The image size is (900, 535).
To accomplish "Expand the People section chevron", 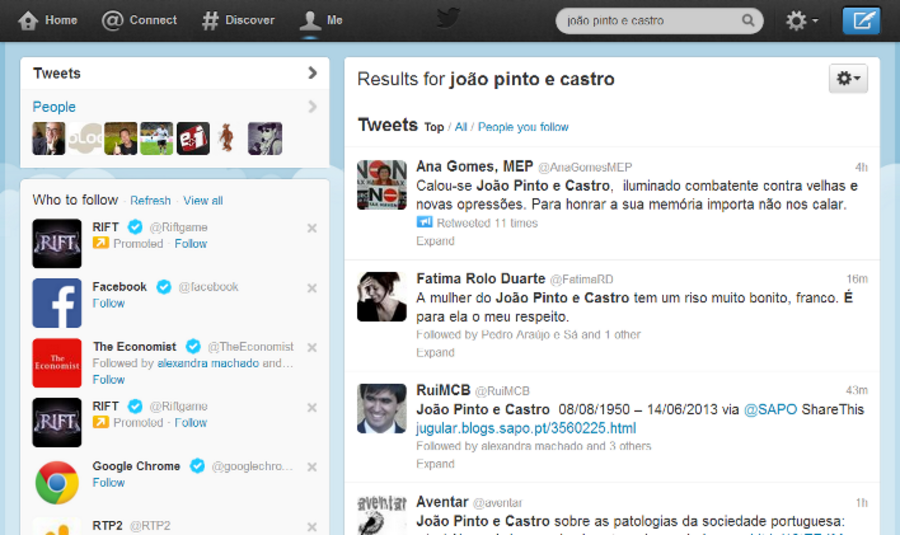I will [x=312, y=107].
